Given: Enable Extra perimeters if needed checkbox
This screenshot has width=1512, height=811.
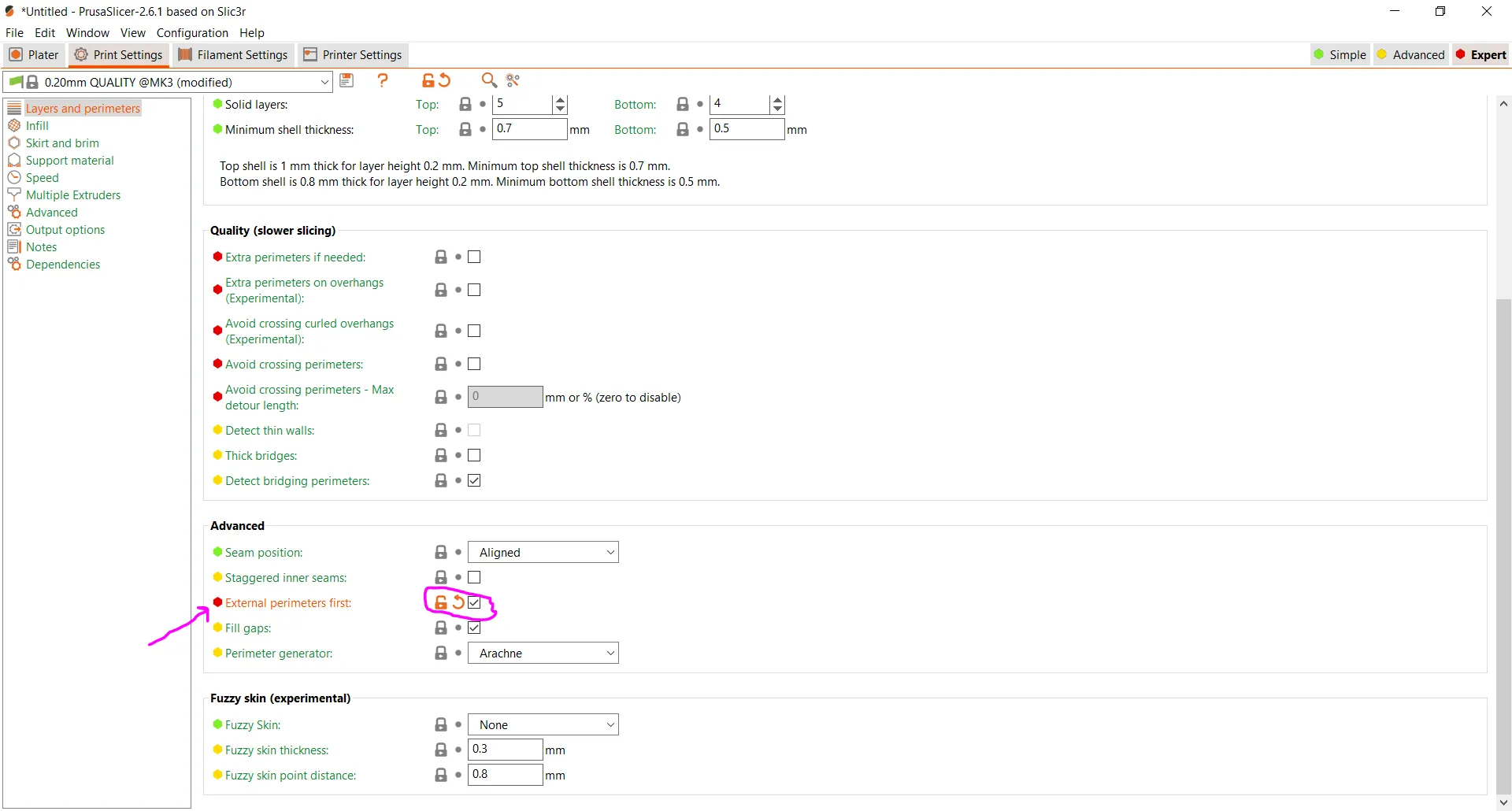Looking at the screenshot, I should (x=474, y=257).
